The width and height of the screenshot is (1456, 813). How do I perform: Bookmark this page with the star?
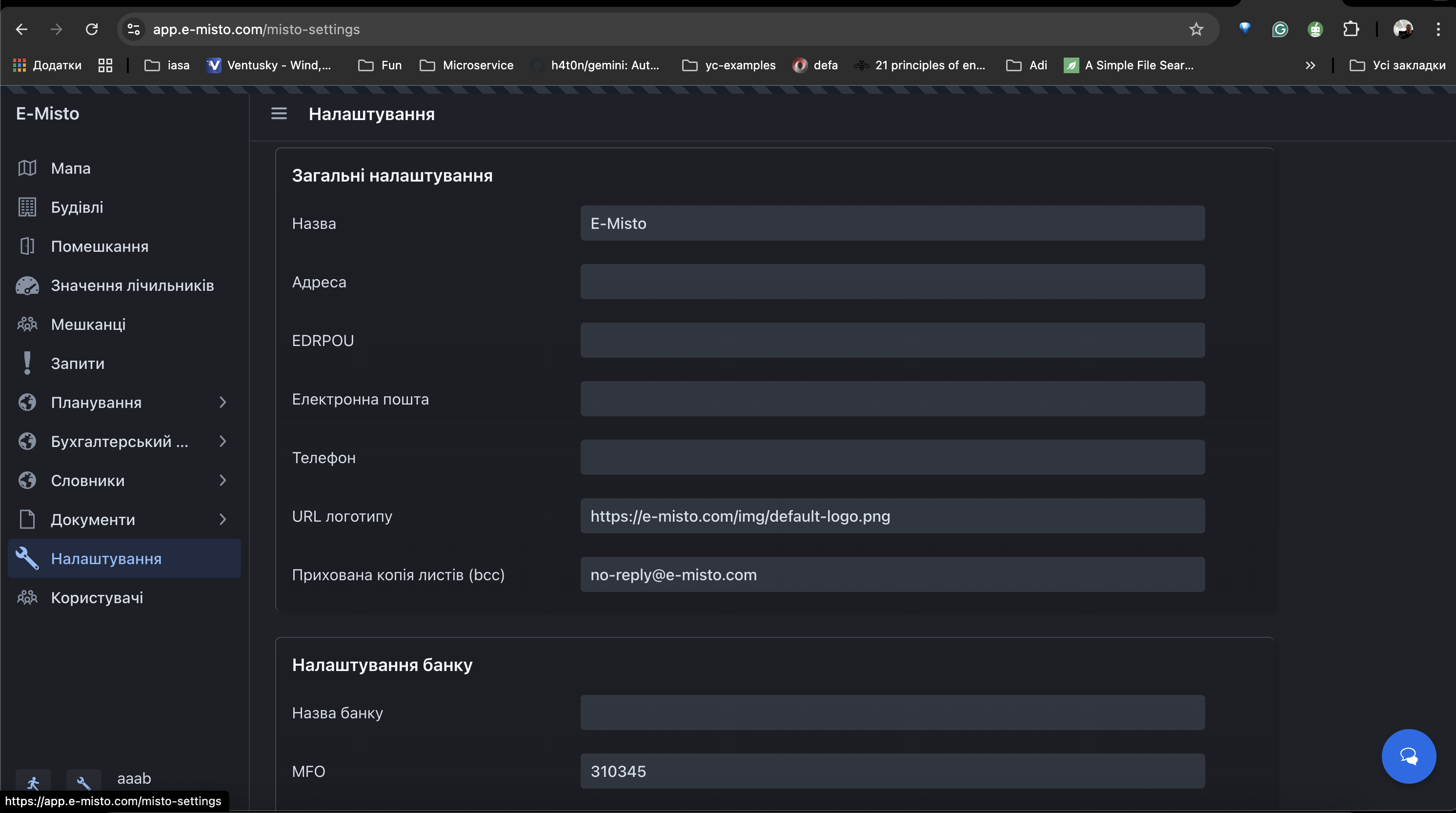click(1196, 29)
